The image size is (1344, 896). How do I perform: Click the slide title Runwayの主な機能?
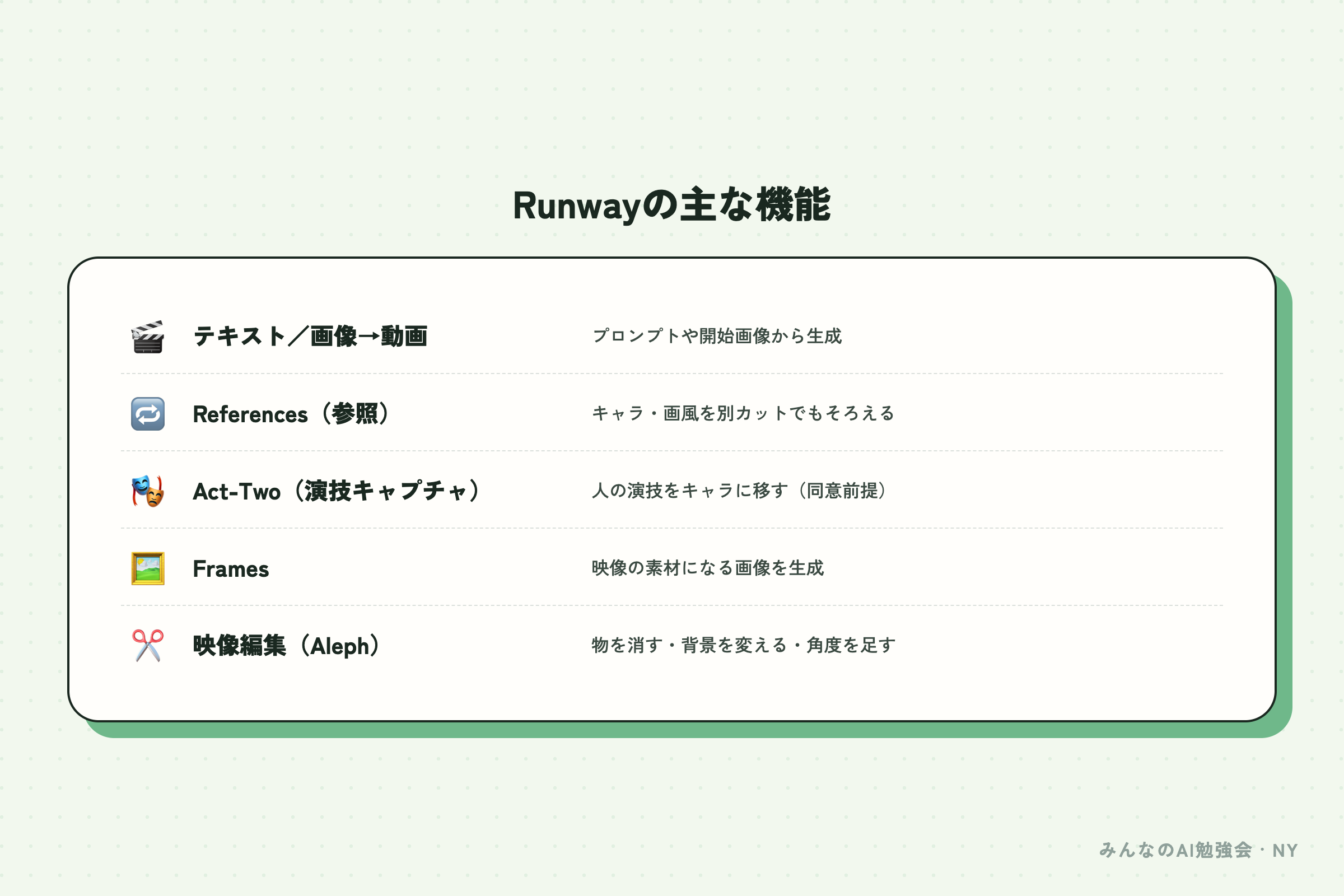(x=672, y=205)
